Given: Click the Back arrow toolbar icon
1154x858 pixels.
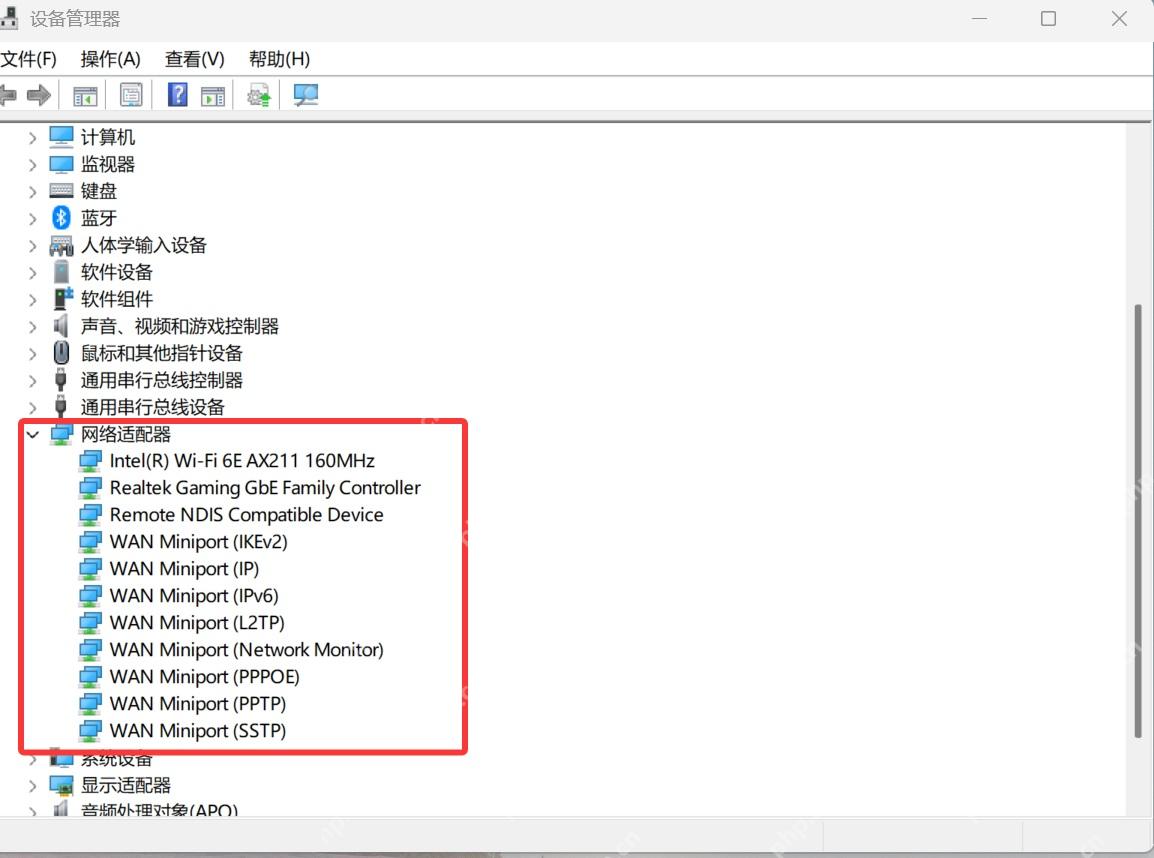Looking at the screenshot, I should point(8,95).
